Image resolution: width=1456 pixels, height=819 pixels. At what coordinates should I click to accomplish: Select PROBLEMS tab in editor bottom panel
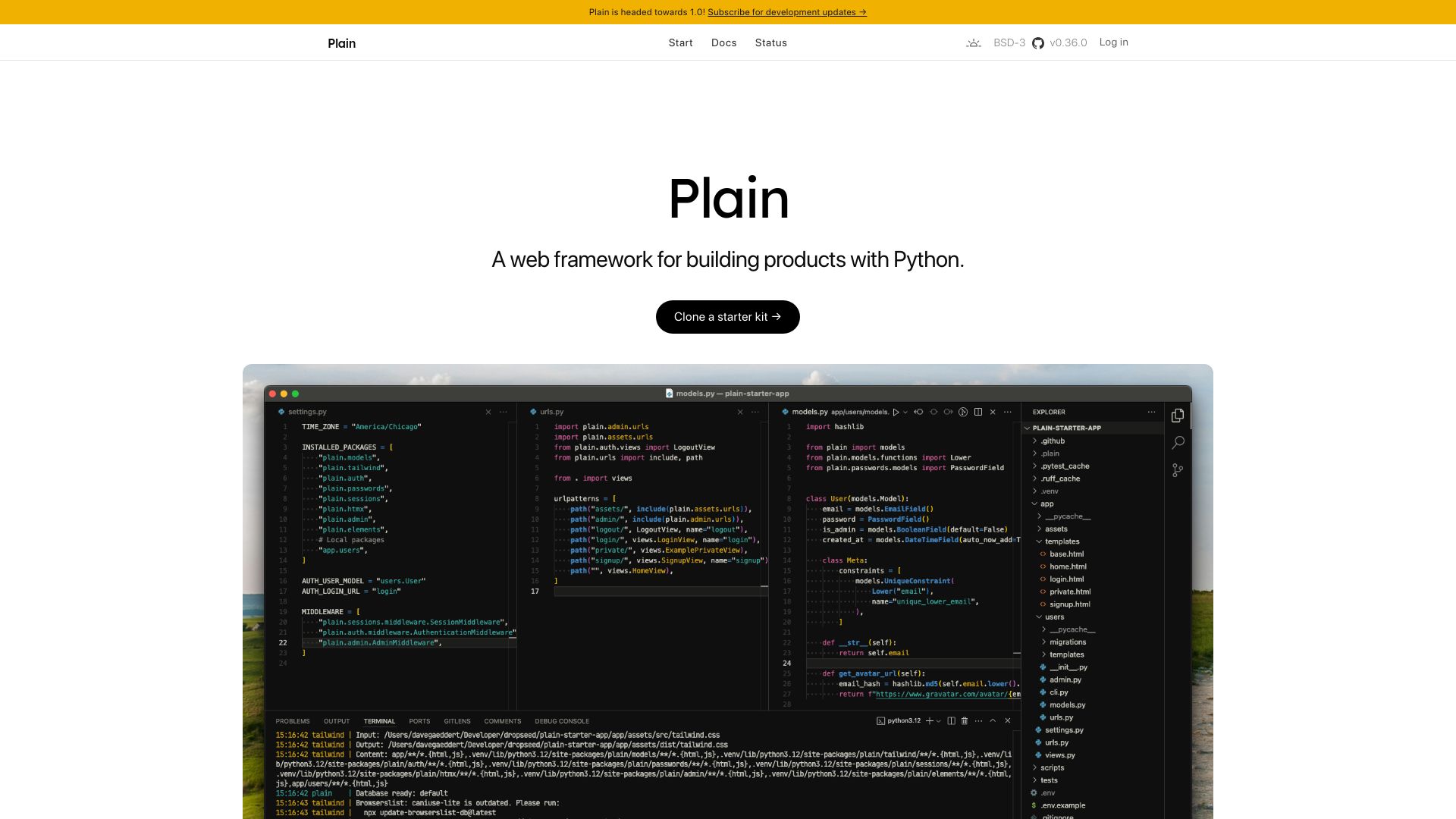[293, 721]
